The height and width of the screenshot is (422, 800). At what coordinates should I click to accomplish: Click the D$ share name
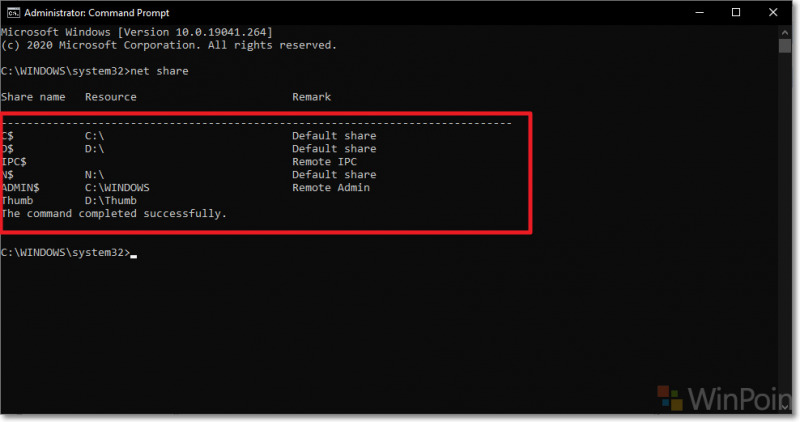(x=8, y=149)
